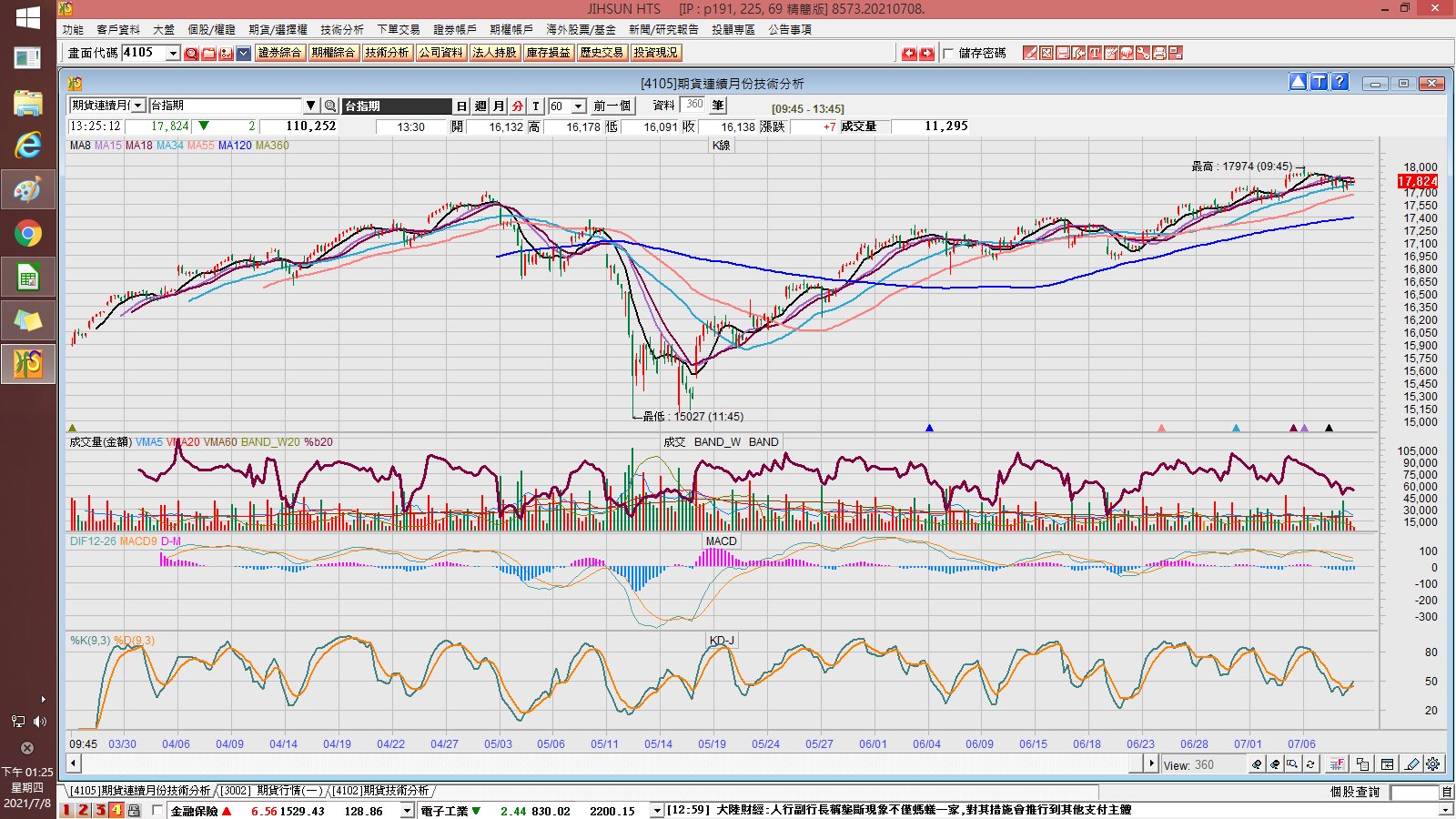Image resolution: width=1456 pixels, height=819 pixels.
Task: Open the 大盤 menu
Action: tap(164, 30)
